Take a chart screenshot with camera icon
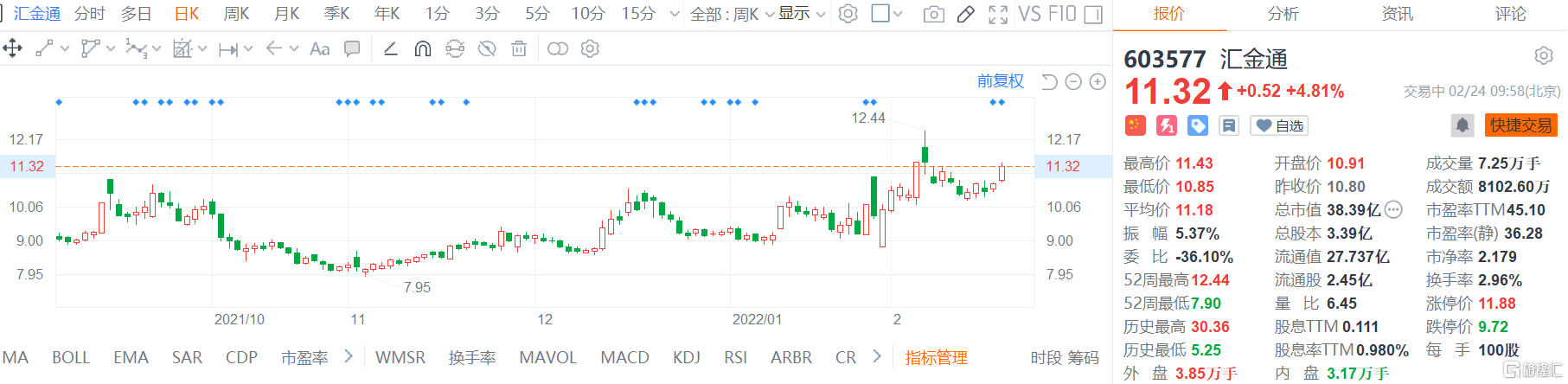Screen dimensions: 1568x384 click(934, 14)
